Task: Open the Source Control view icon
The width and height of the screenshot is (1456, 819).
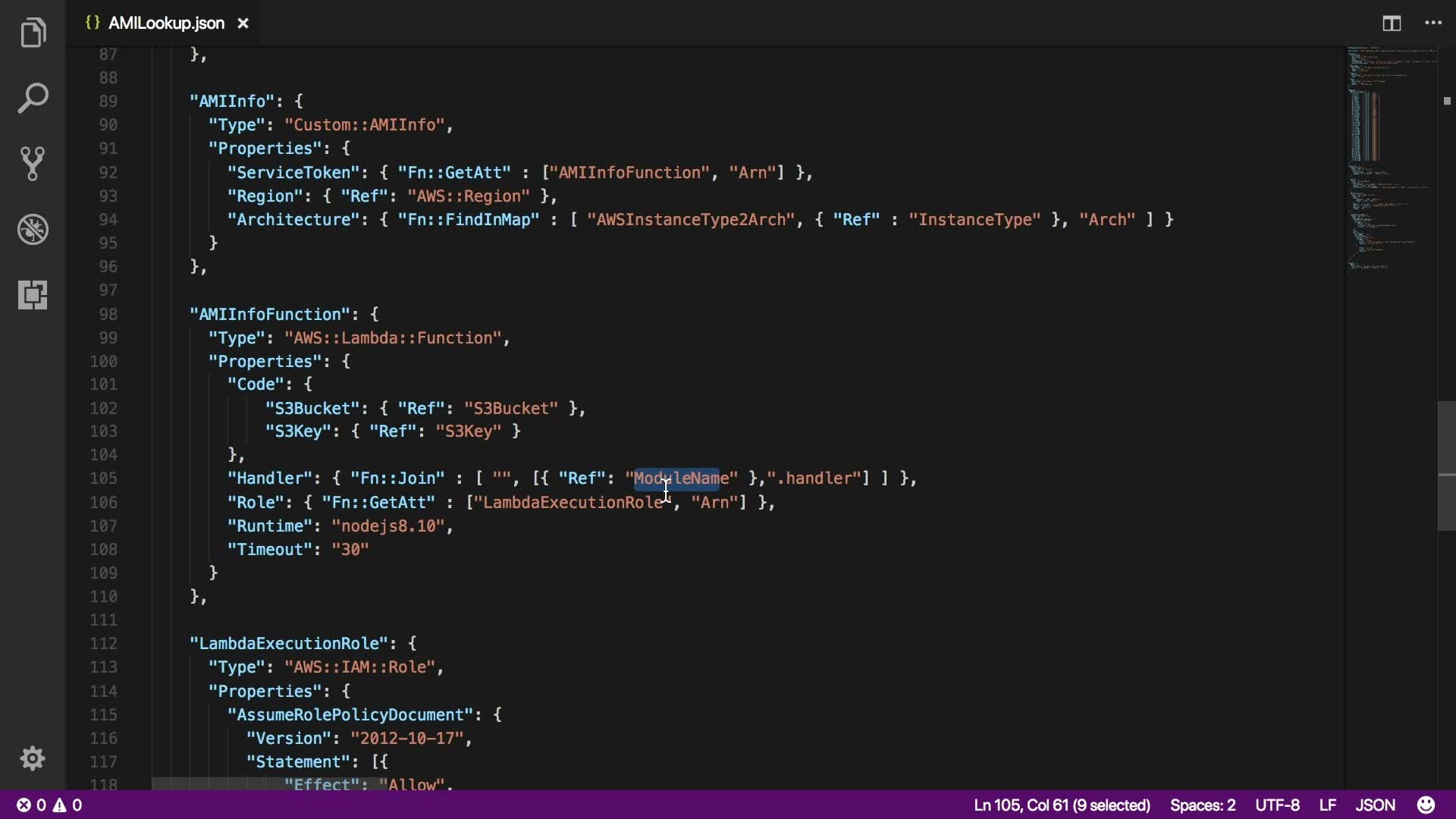Action: tap(33, 163)
